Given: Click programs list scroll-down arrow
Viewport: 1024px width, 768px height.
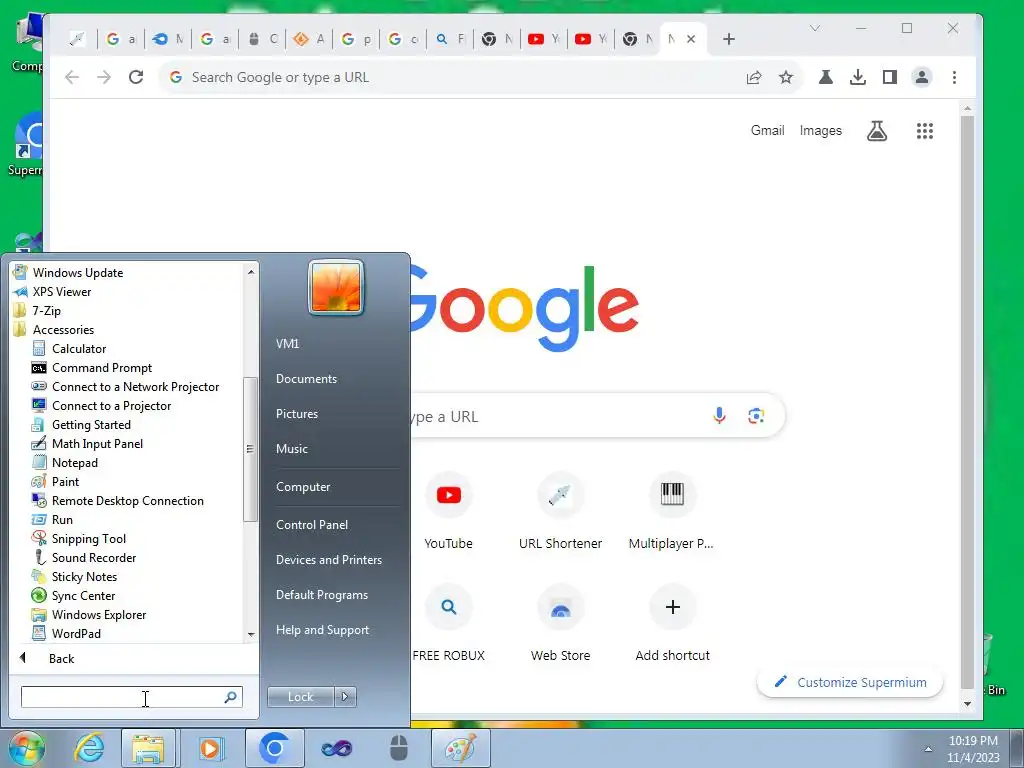Looking at the screenshot, I should 251,634.
